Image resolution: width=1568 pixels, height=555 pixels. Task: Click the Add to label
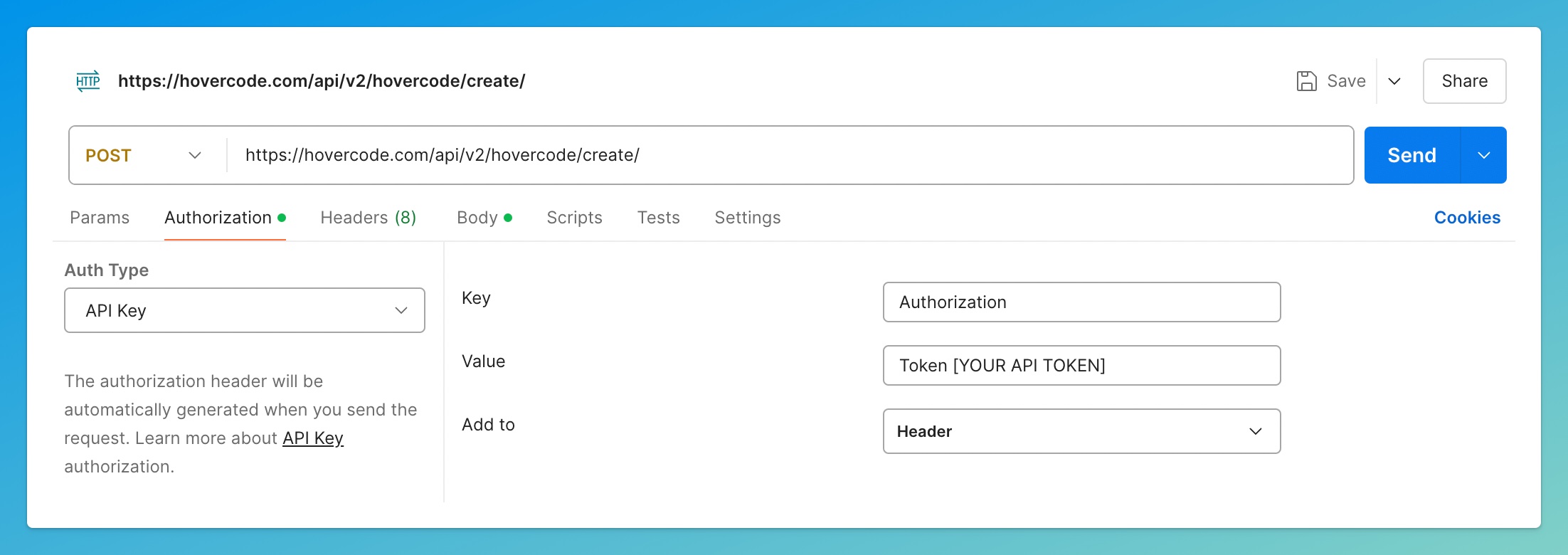488,425
